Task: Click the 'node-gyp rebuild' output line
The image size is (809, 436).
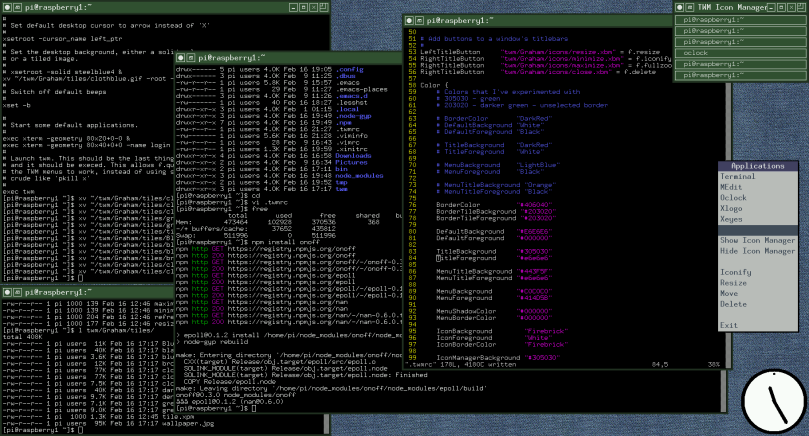Action: [x=212, y=342]
